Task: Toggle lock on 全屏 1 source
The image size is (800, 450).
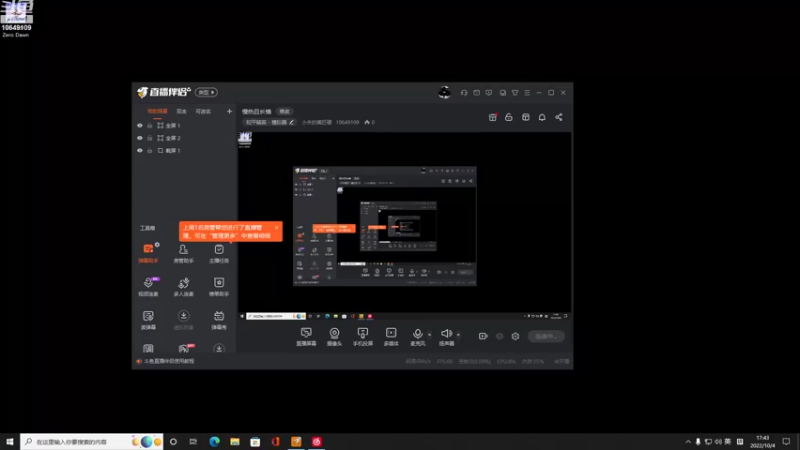Action: coord(149,126)
